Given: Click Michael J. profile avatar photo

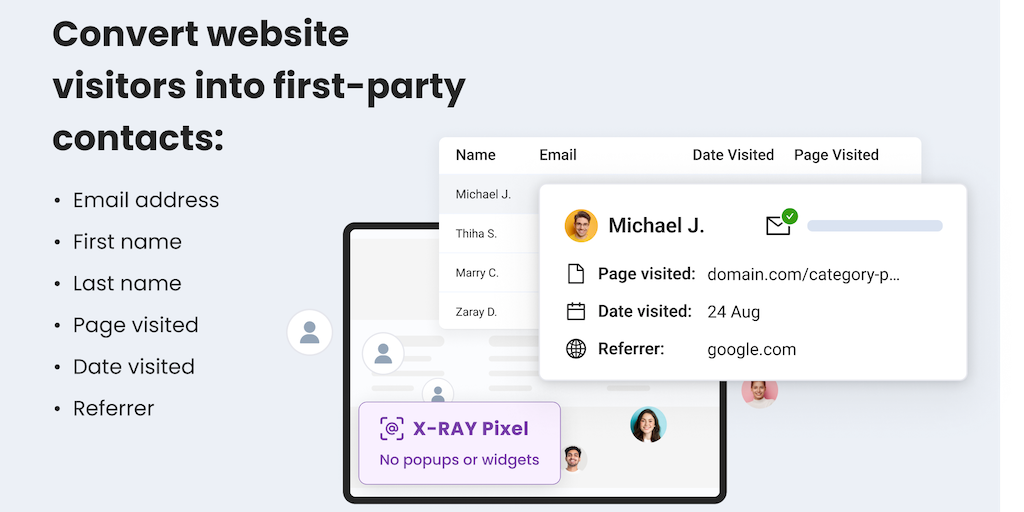Looking at the screenshot, I should tap(581, 226).
